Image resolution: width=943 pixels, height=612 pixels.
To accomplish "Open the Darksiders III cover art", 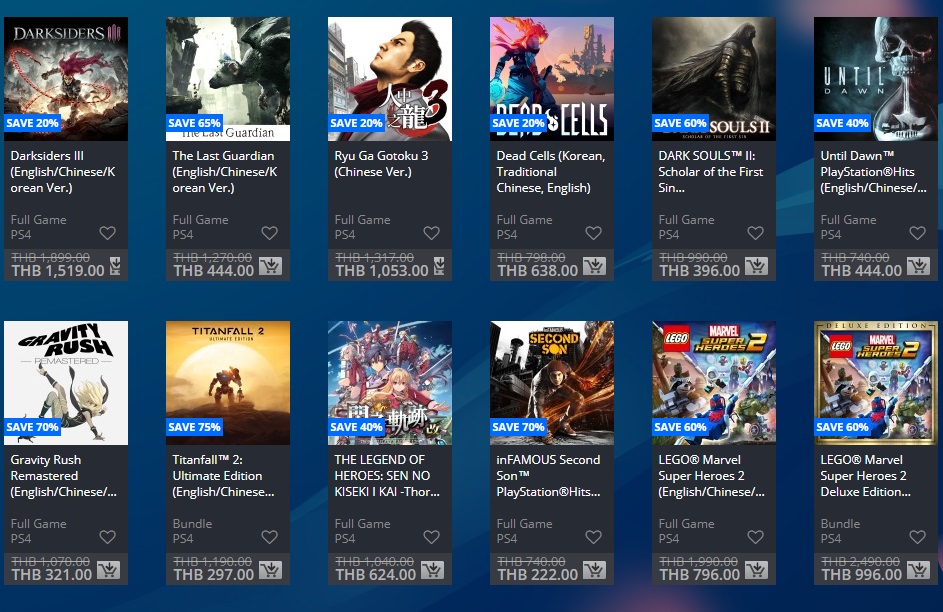I will 66,79.
